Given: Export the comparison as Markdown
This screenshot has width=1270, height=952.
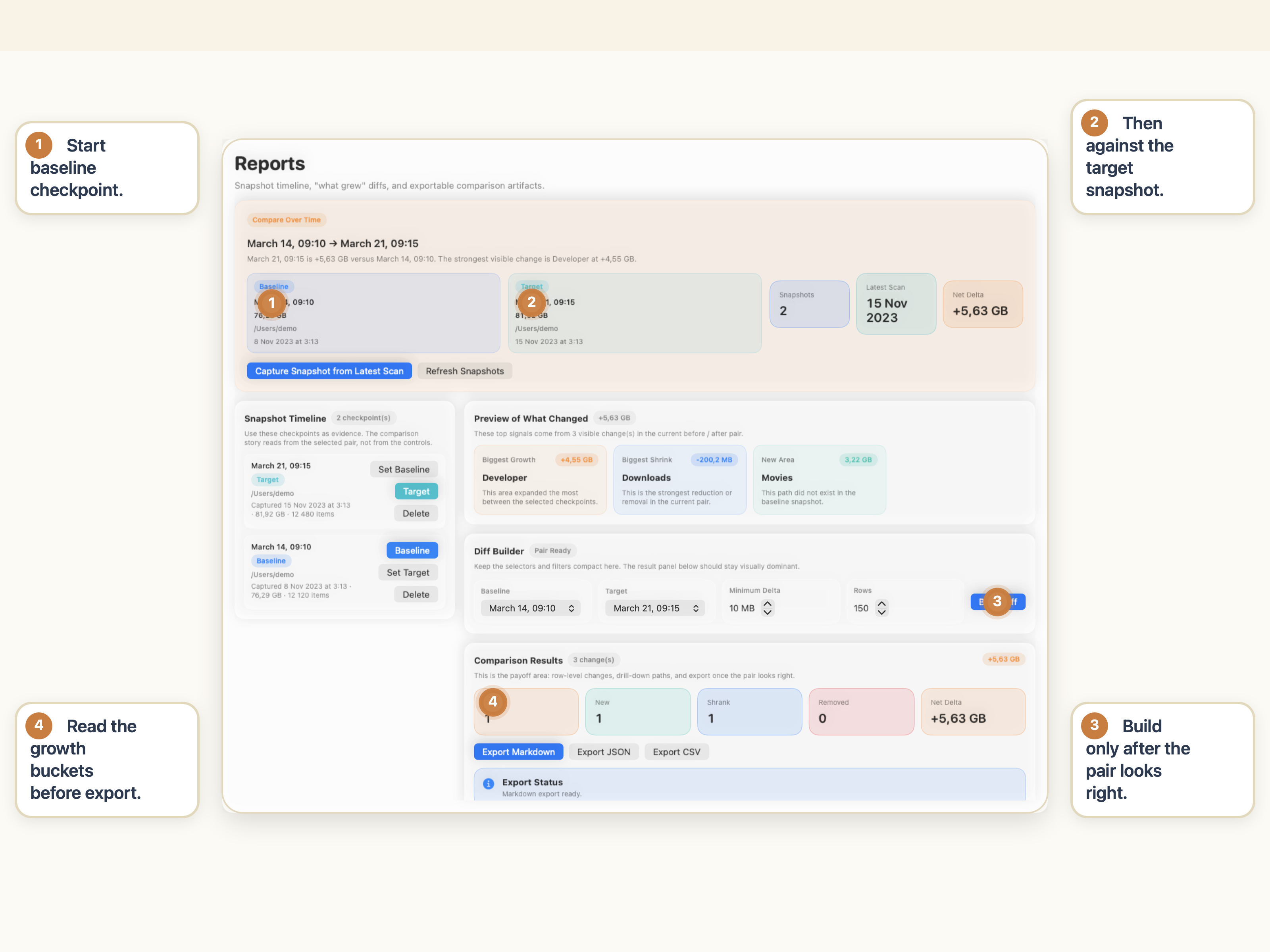Looking at the screenshot, I should 518,751.
